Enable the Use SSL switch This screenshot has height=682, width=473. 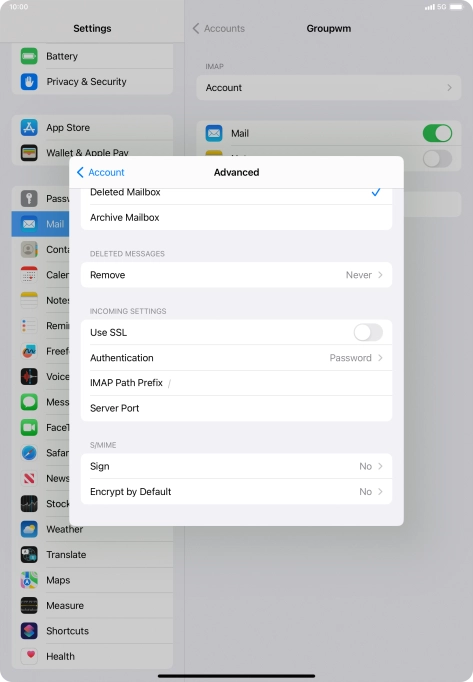point(368,333)
